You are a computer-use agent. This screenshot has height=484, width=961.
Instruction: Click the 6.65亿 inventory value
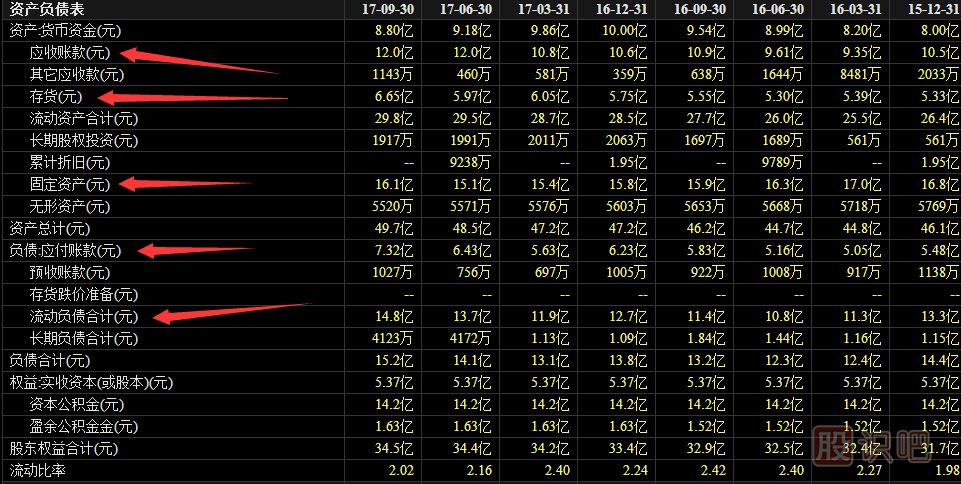pyautogui.click(x=394, y=96)
